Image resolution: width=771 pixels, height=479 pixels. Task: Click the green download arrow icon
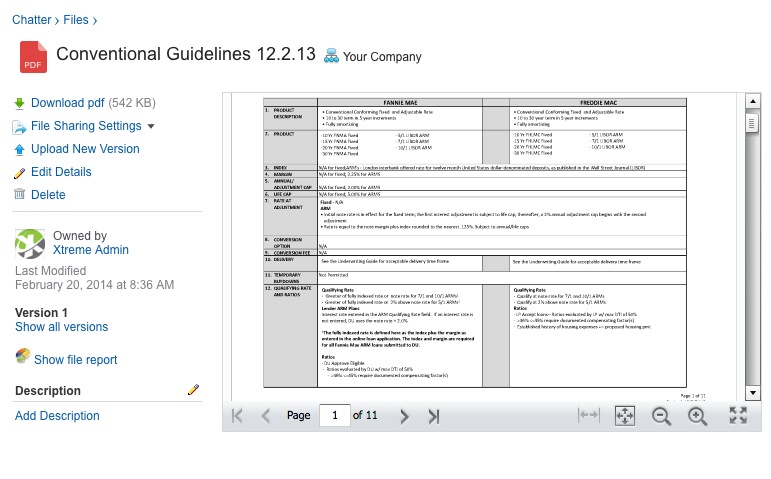tap(19, 103)
